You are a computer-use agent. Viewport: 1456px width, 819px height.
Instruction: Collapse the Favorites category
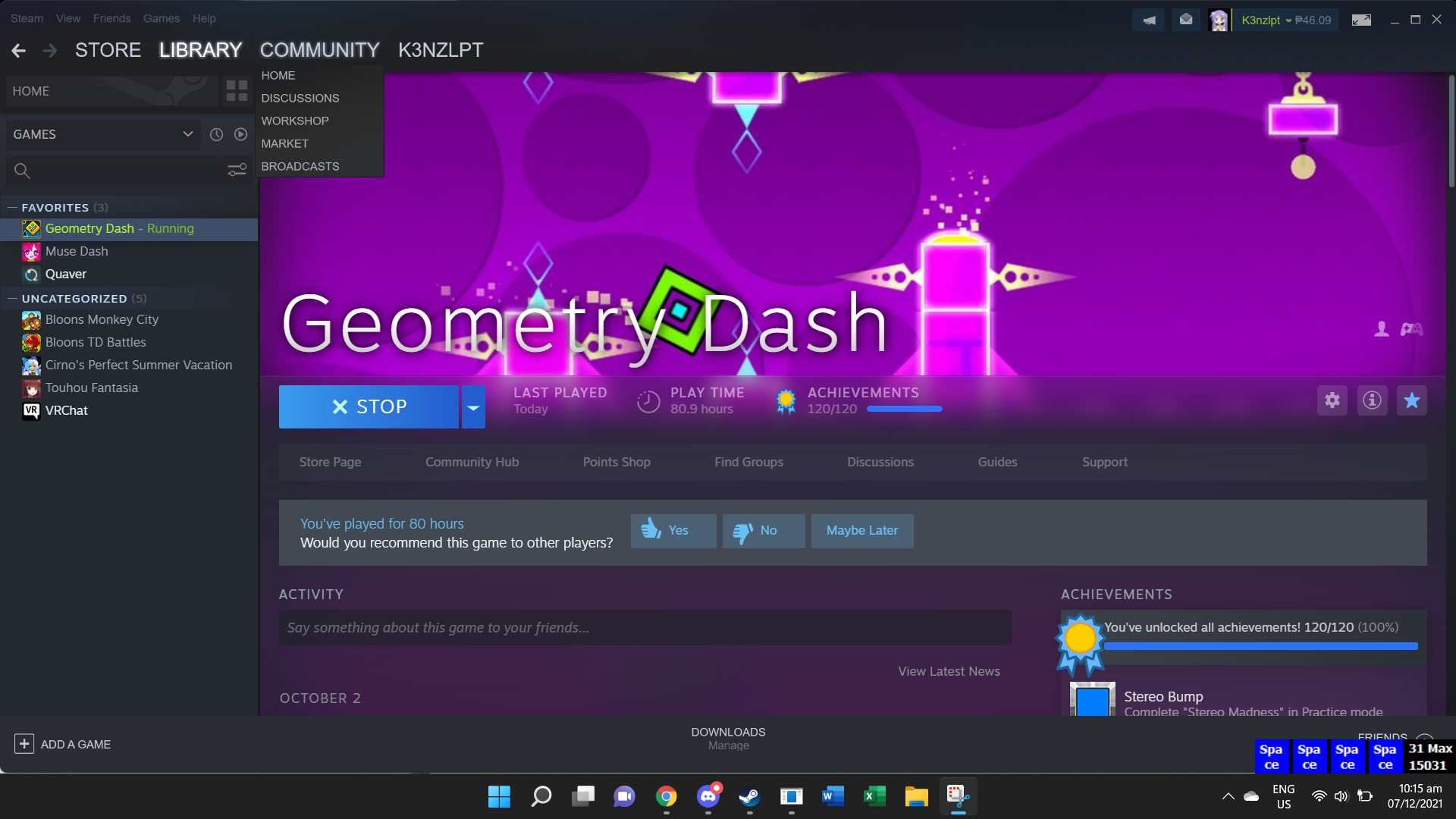[x=13, y=207]
